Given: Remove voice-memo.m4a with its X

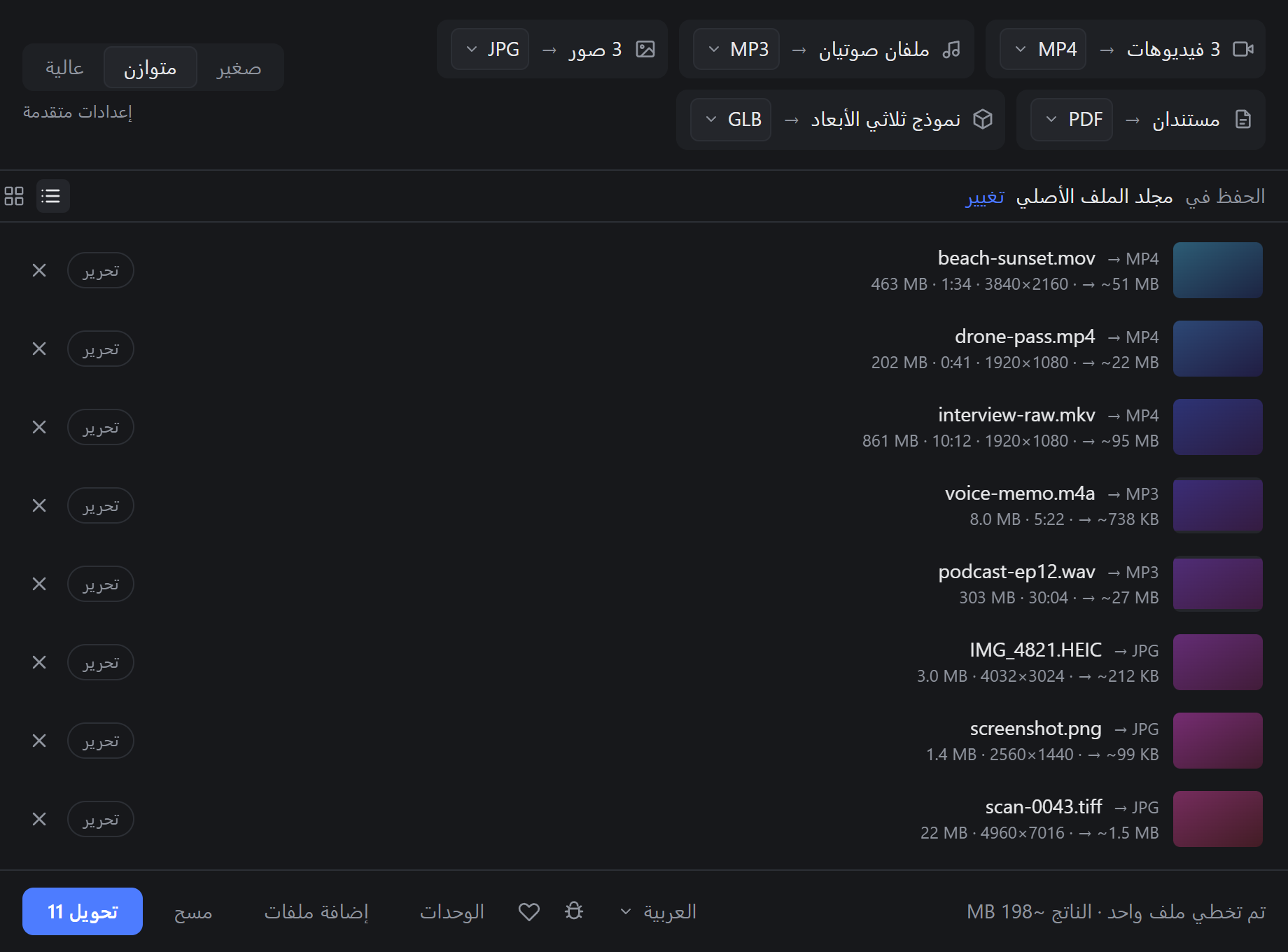Looking at the screenshot, I should pos(39,505).
